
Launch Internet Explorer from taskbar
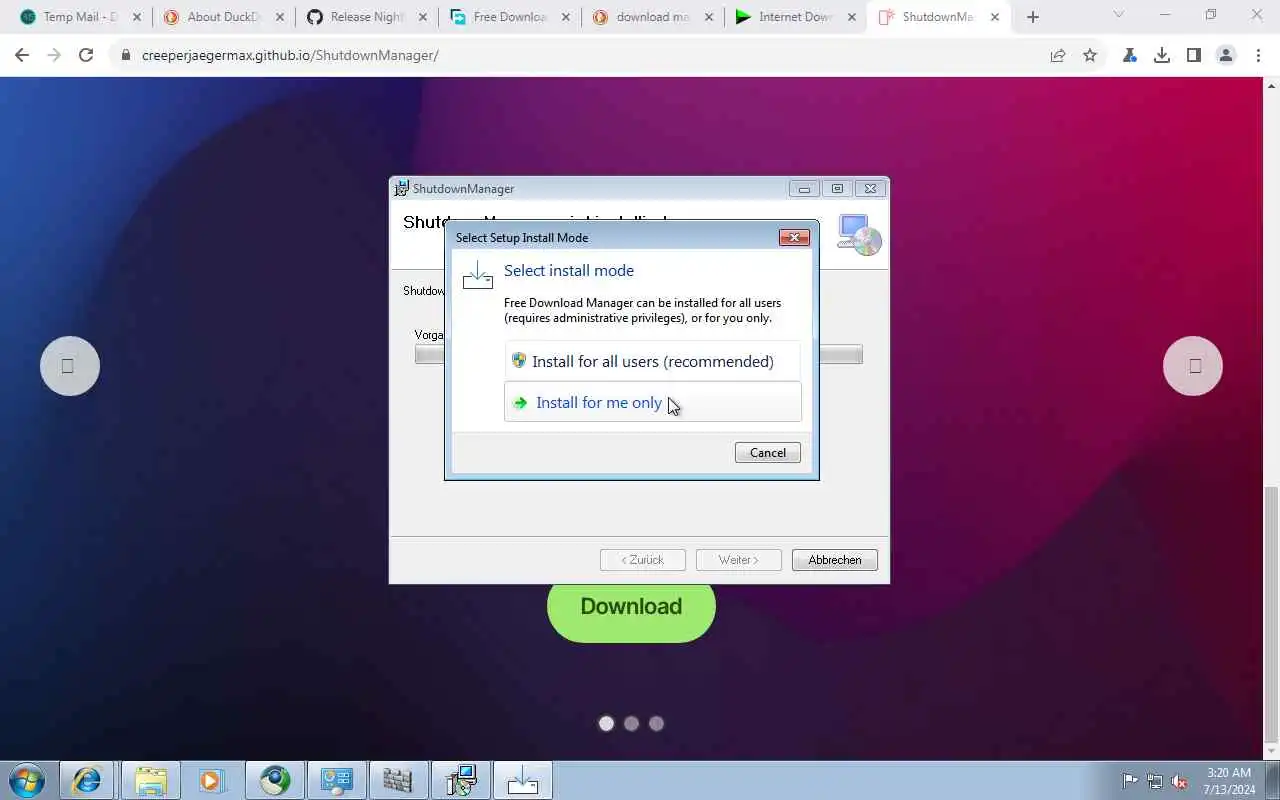pos(88,781)
